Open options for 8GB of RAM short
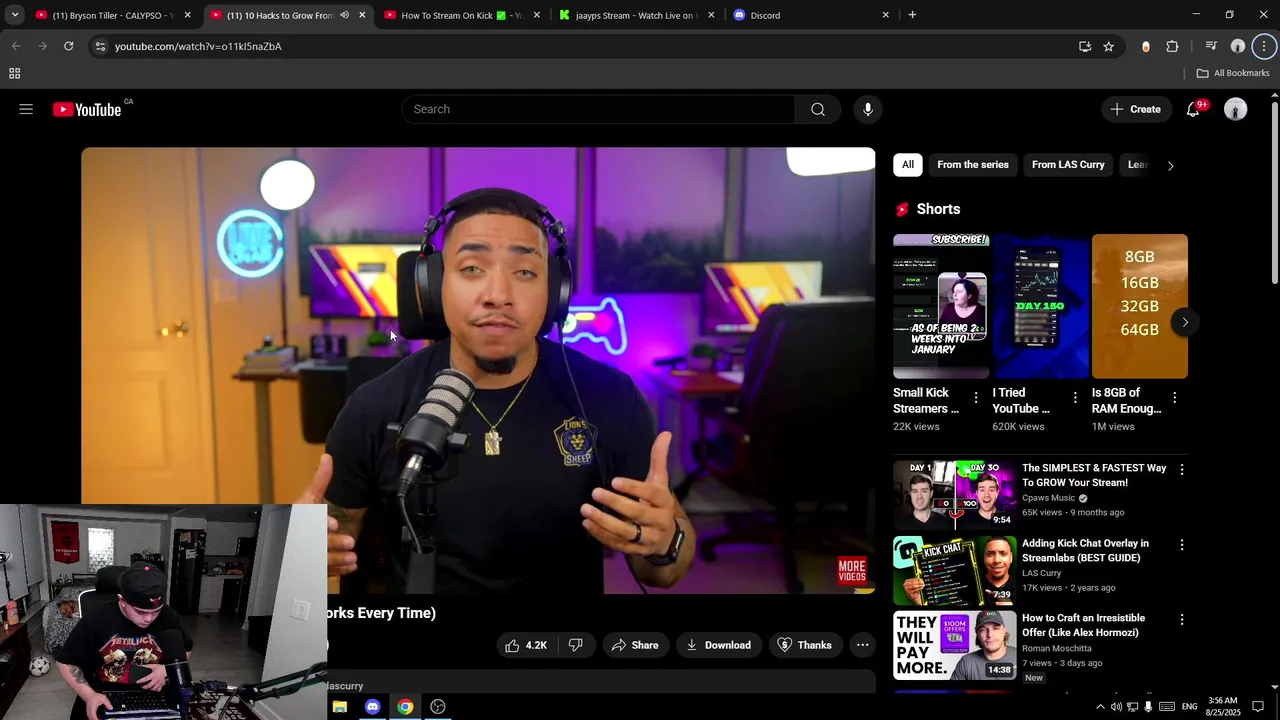 [x=1174, y=398]
